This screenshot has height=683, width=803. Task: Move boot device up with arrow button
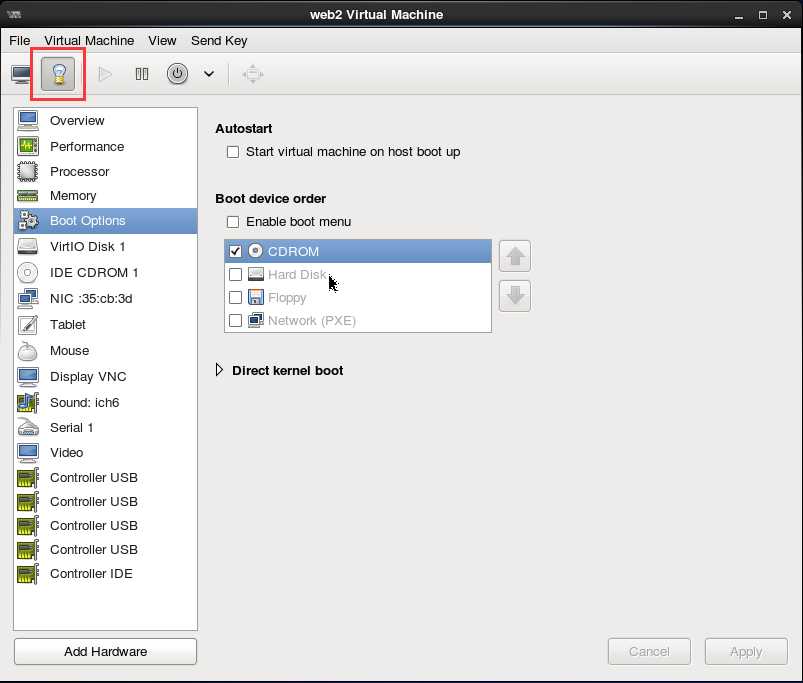[x=515, y=256]
